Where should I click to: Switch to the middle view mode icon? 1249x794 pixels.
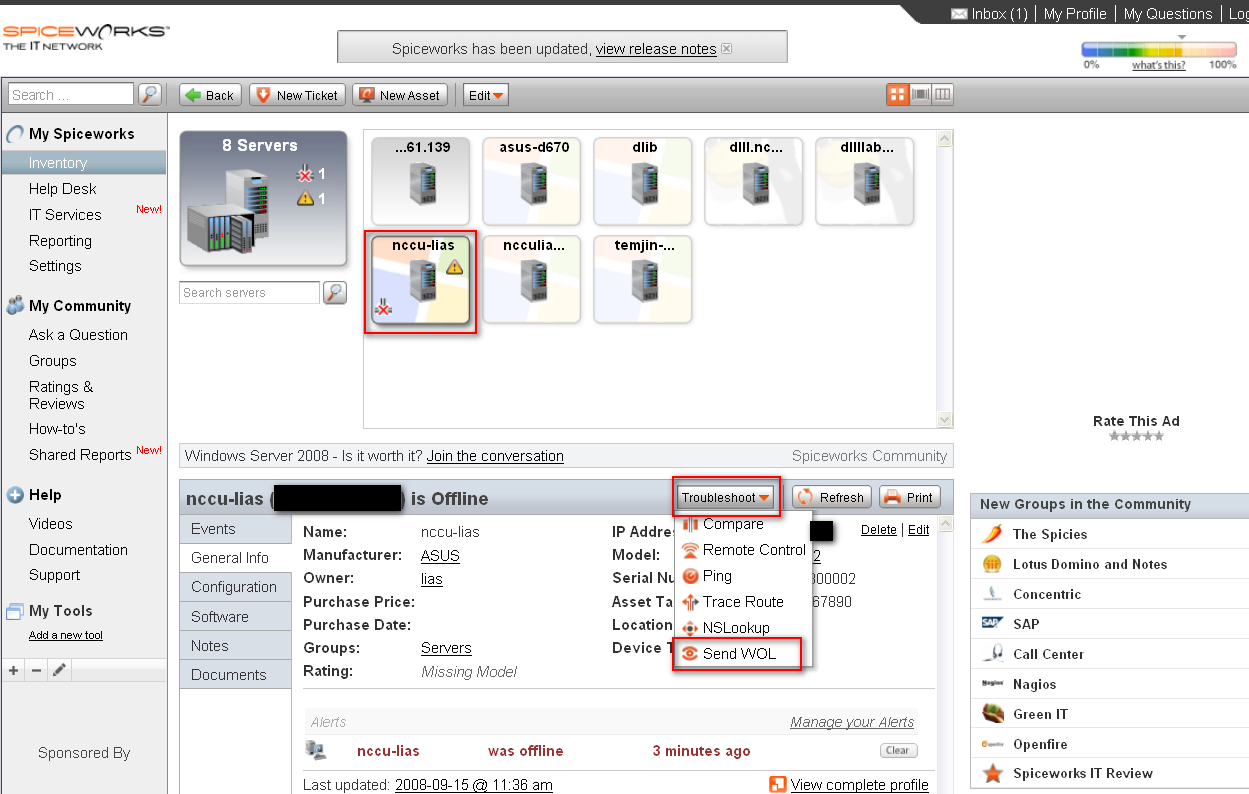(x=920, y=95)
